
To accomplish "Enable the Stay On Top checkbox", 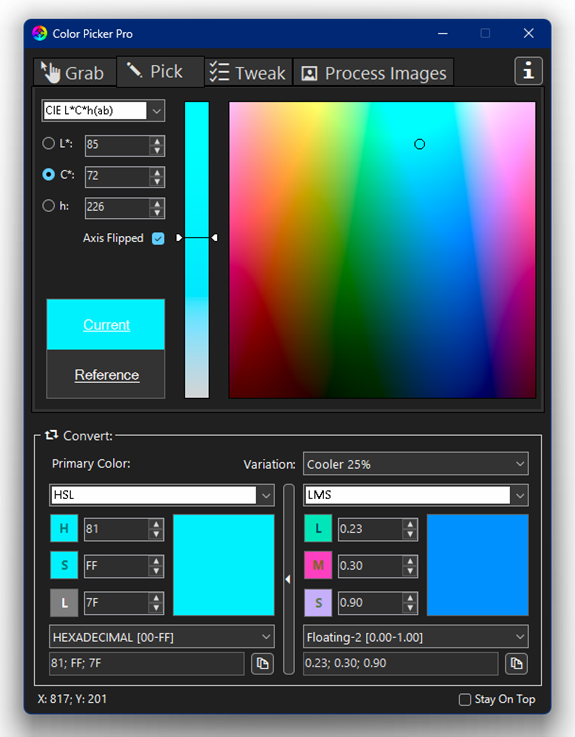I will pyautogui.click(x=465, y=699).
